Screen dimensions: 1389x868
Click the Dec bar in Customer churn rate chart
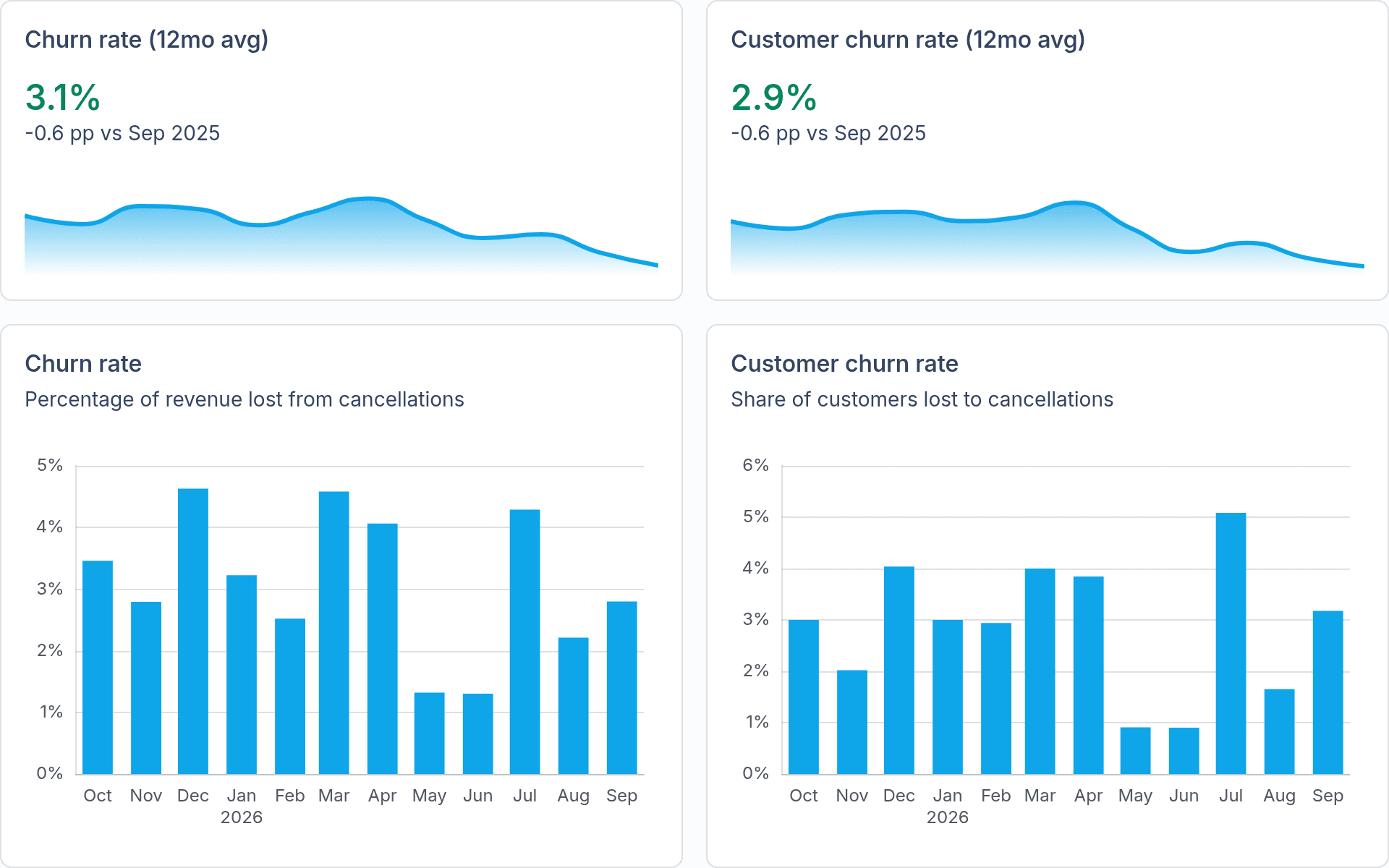pos(899,670)
